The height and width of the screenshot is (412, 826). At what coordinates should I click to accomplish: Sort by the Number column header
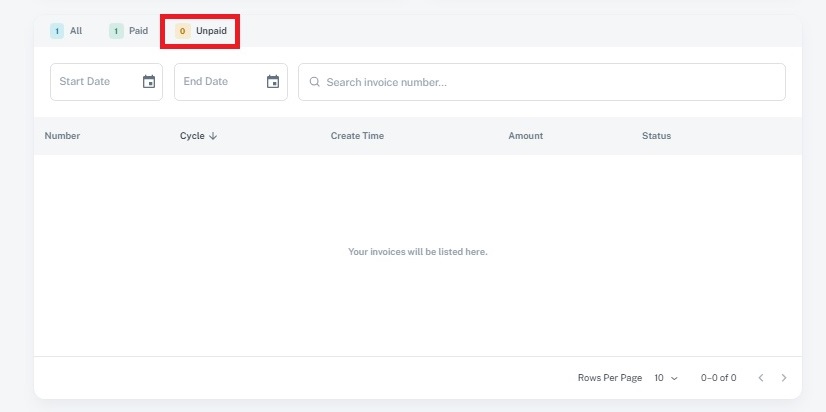click(x=62, y=136)
